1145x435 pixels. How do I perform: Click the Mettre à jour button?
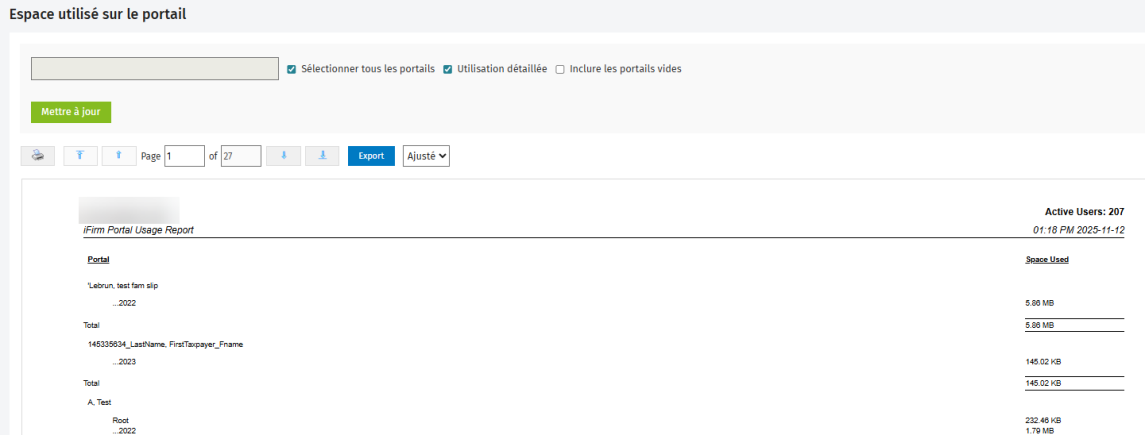[71, 112]
